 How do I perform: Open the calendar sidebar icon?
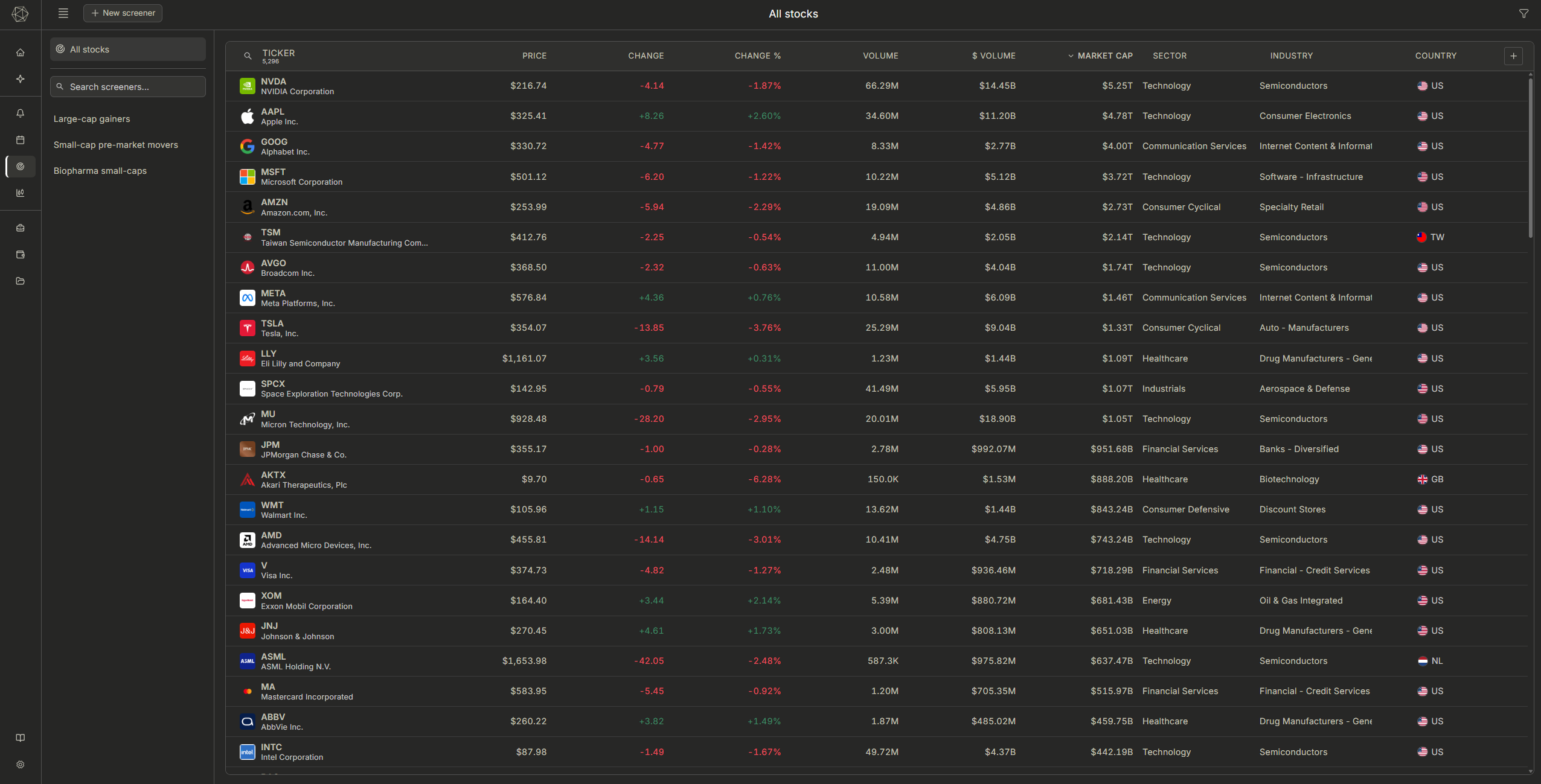[21, 140]
